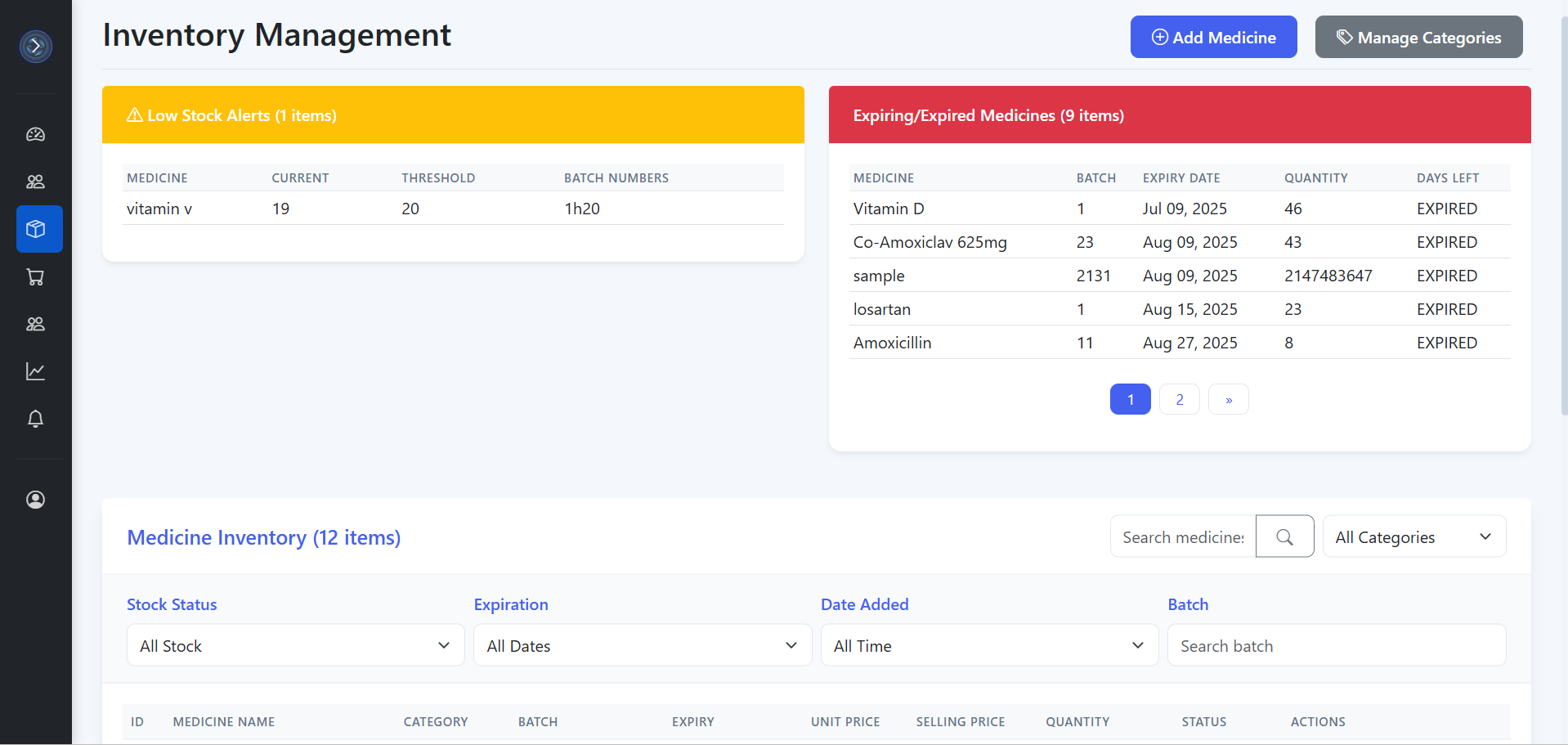Open the shopping cart sidebar icon
This screenshot has height=745, width=1568.
point(36,277)
